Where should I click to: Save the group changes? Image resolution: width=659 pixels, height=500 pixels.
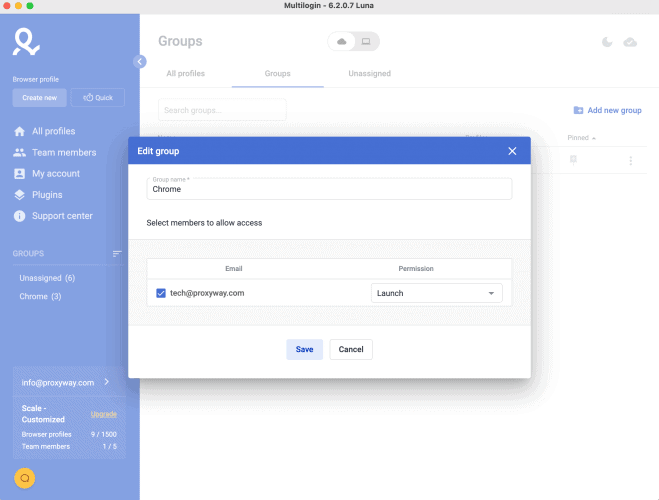[x=304, y=349]
